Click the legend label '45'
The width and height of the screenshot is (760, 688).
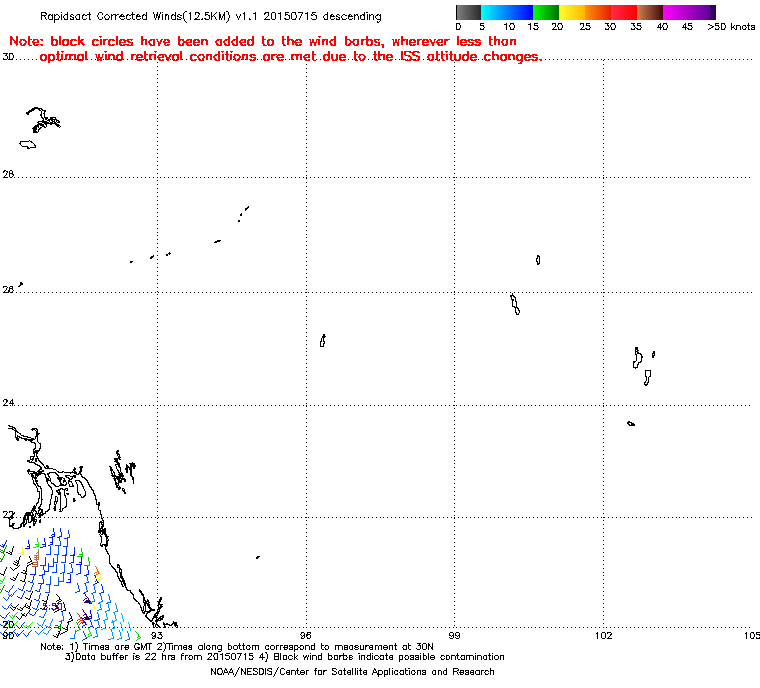click(x=687, y=27)
